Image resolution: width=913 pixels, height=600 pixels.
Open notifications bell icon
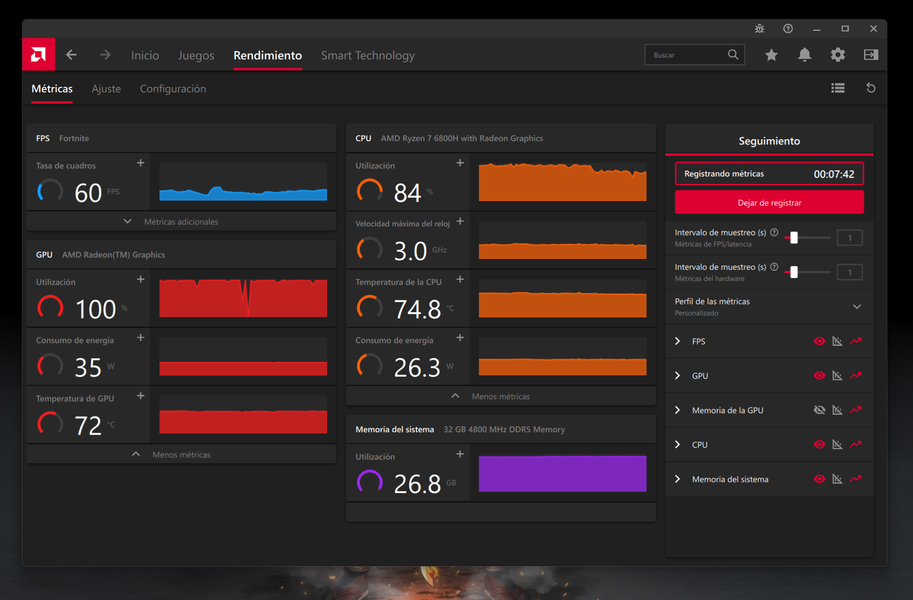click(804, 55)
